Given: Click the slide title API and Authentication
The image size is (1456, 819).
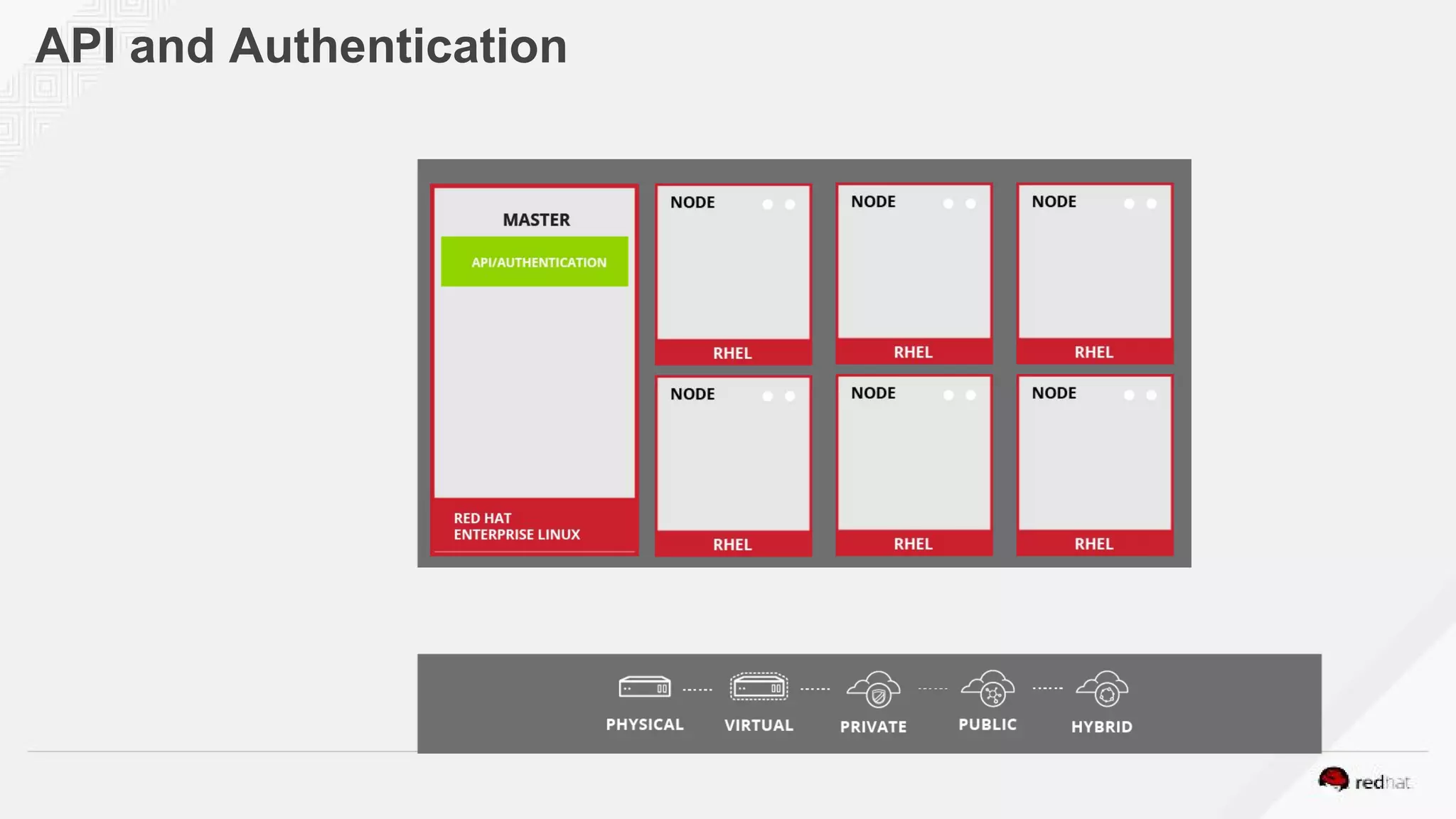Looking at the screenshot, I should (301, 46).
